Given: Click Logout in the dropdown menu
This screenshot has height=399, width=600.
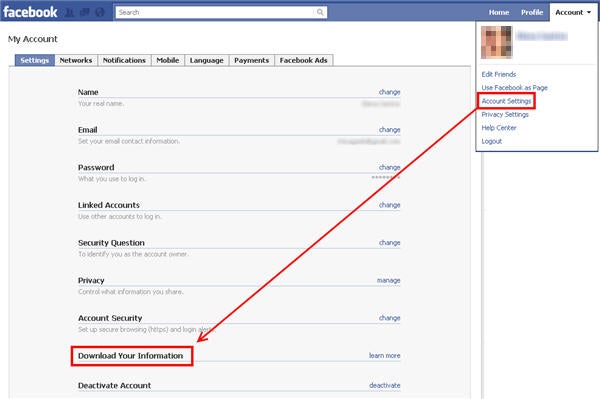Looking at the screenshot, I should pyautogui.click(x=491, y=141).
